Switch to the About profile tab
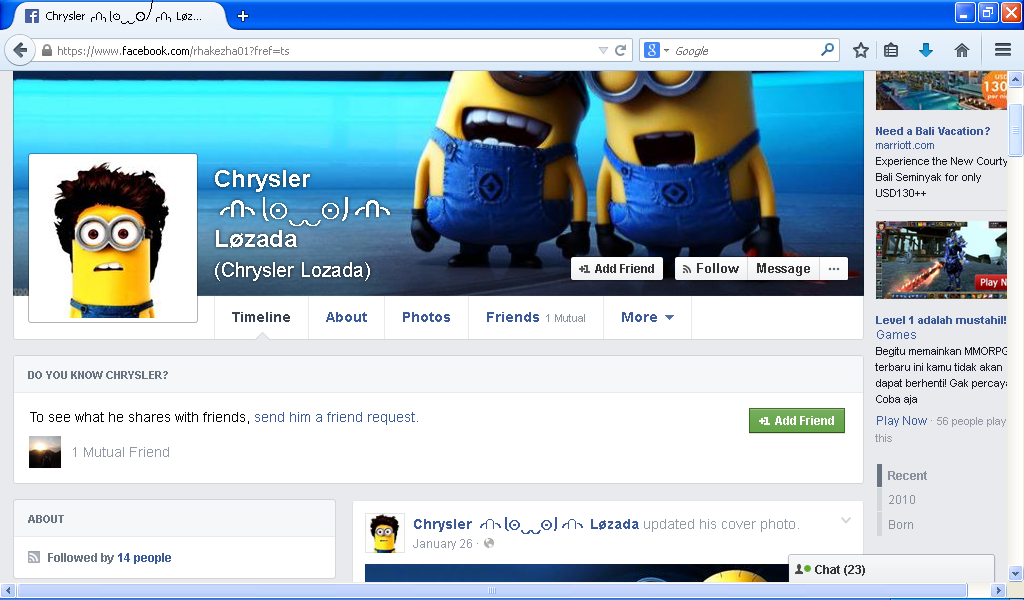 click(x=346, y=317)
